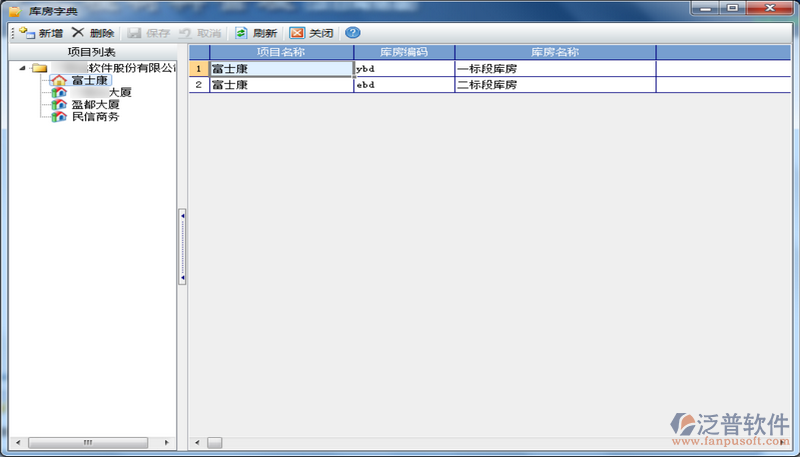
Task: Select the 民信商务 project tree item
Action: [x=95, y=117]
